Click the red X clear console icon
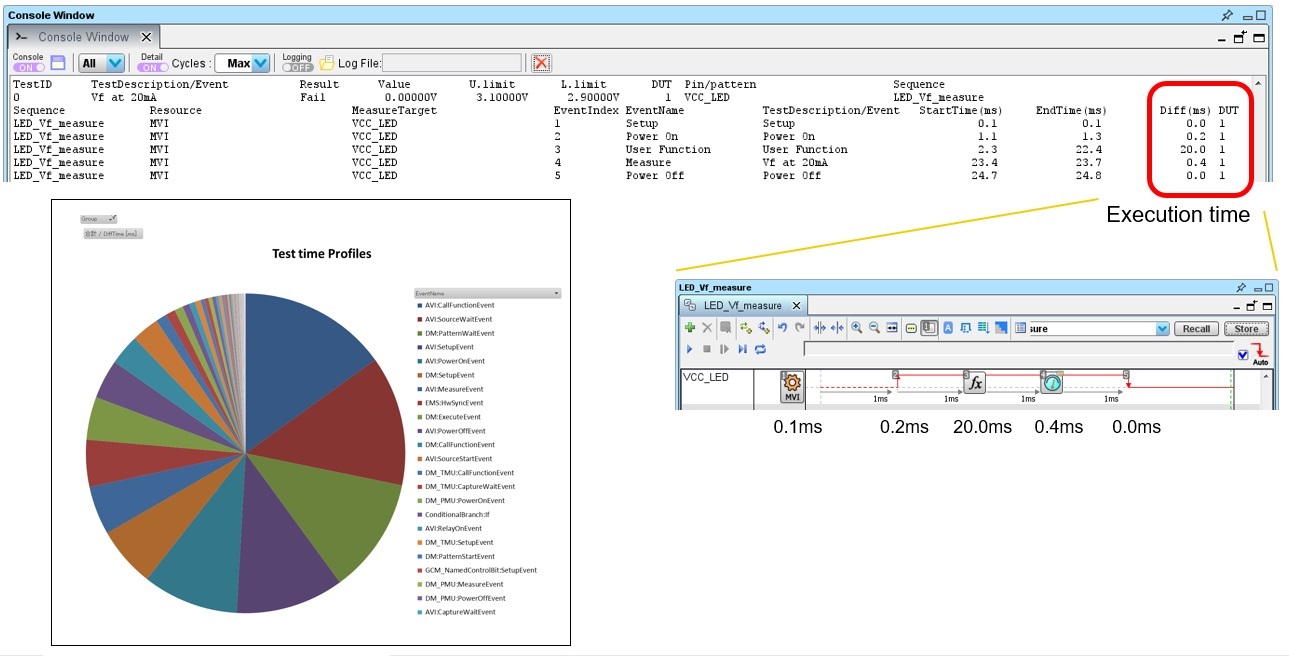Image resolution: width=1289 pixels, height=656 pixels. pos(541,63)
